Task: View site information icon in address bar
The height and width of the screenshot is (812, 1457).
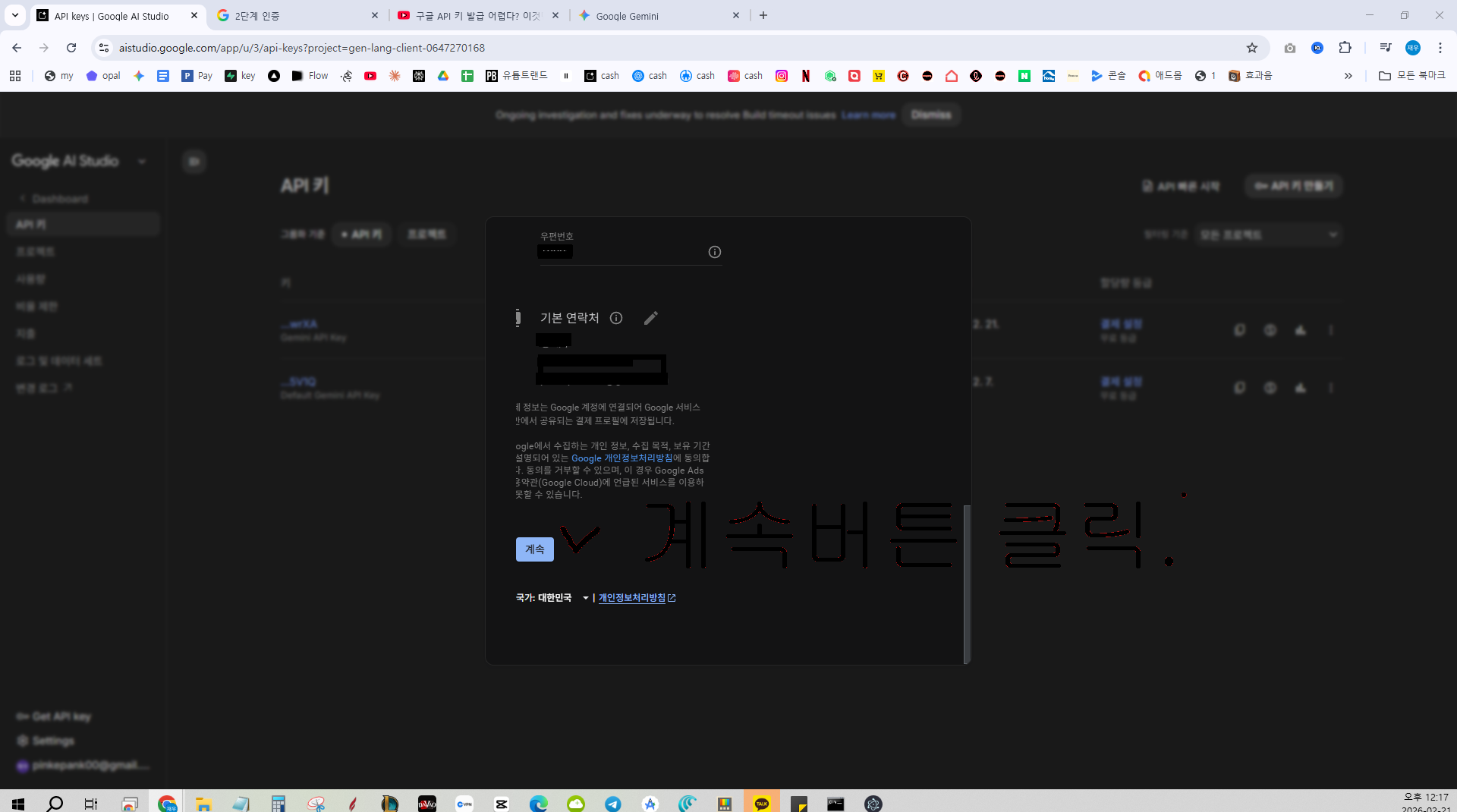Action: (104, 48)
